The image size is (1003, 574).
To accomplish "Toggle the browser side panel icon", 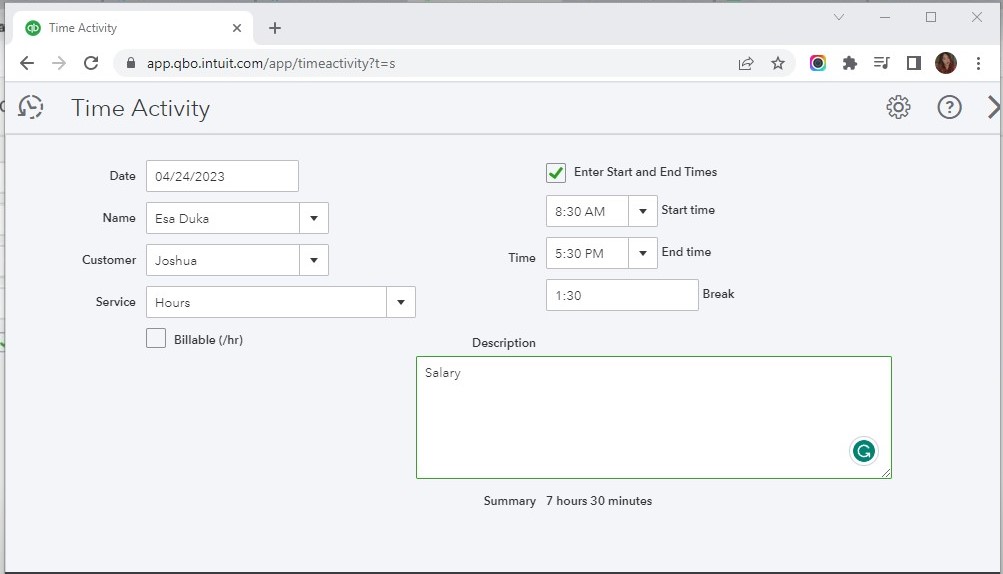I will coord(913,63).
